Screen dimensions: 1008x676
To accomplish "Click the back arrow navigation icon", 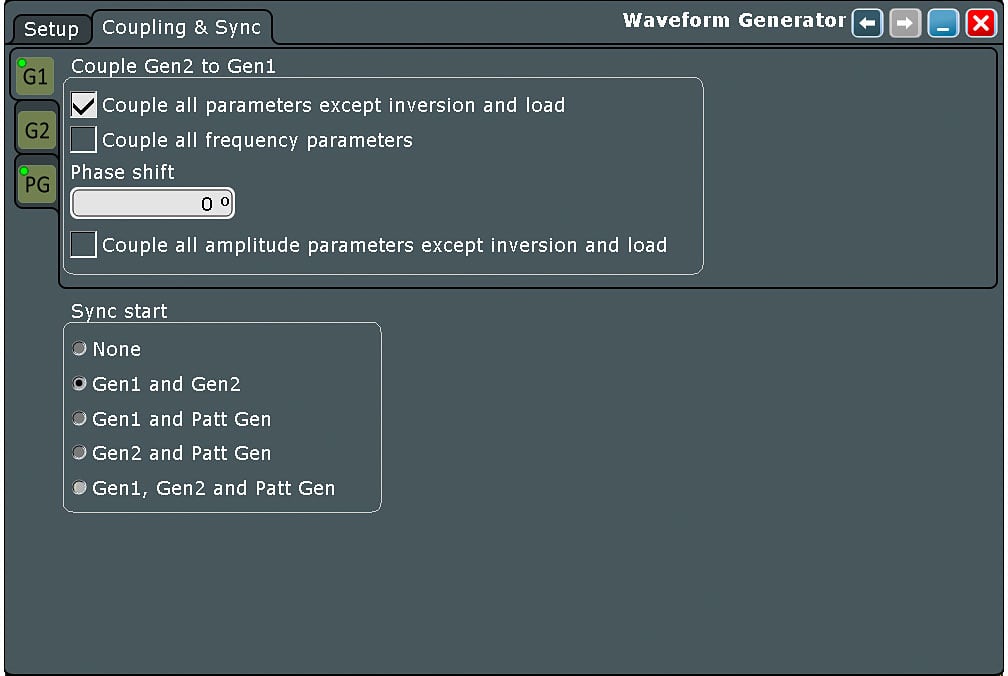I will point(867,24).
